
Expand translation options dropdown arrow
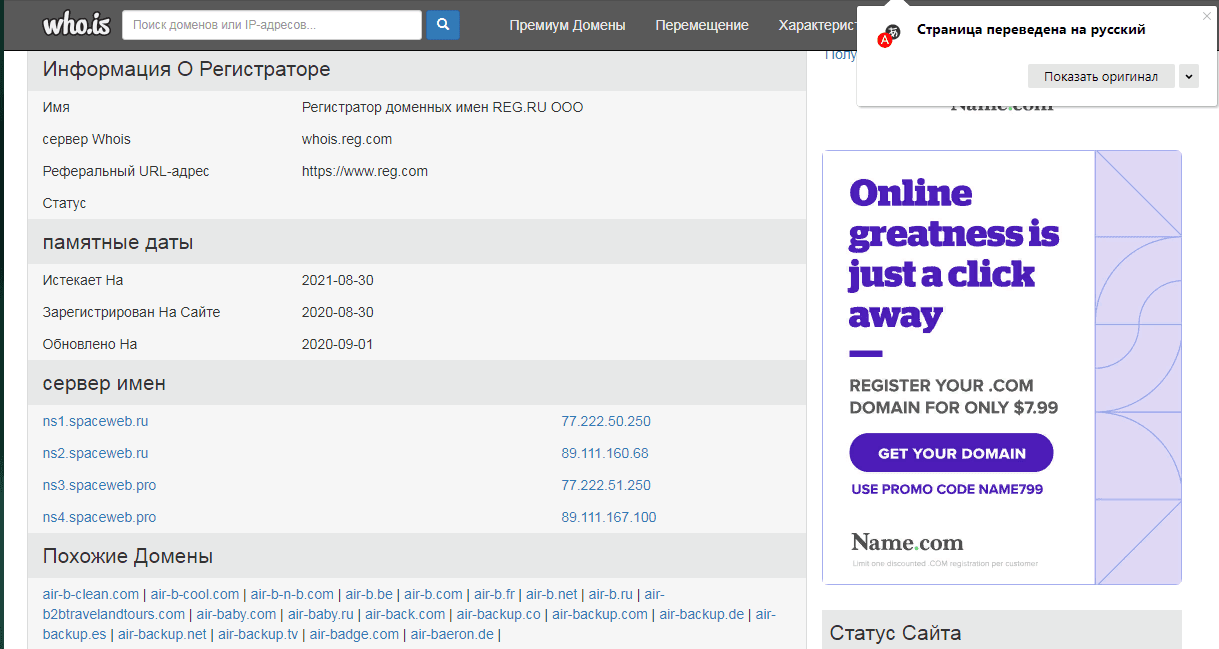[x=1188, y=77]
